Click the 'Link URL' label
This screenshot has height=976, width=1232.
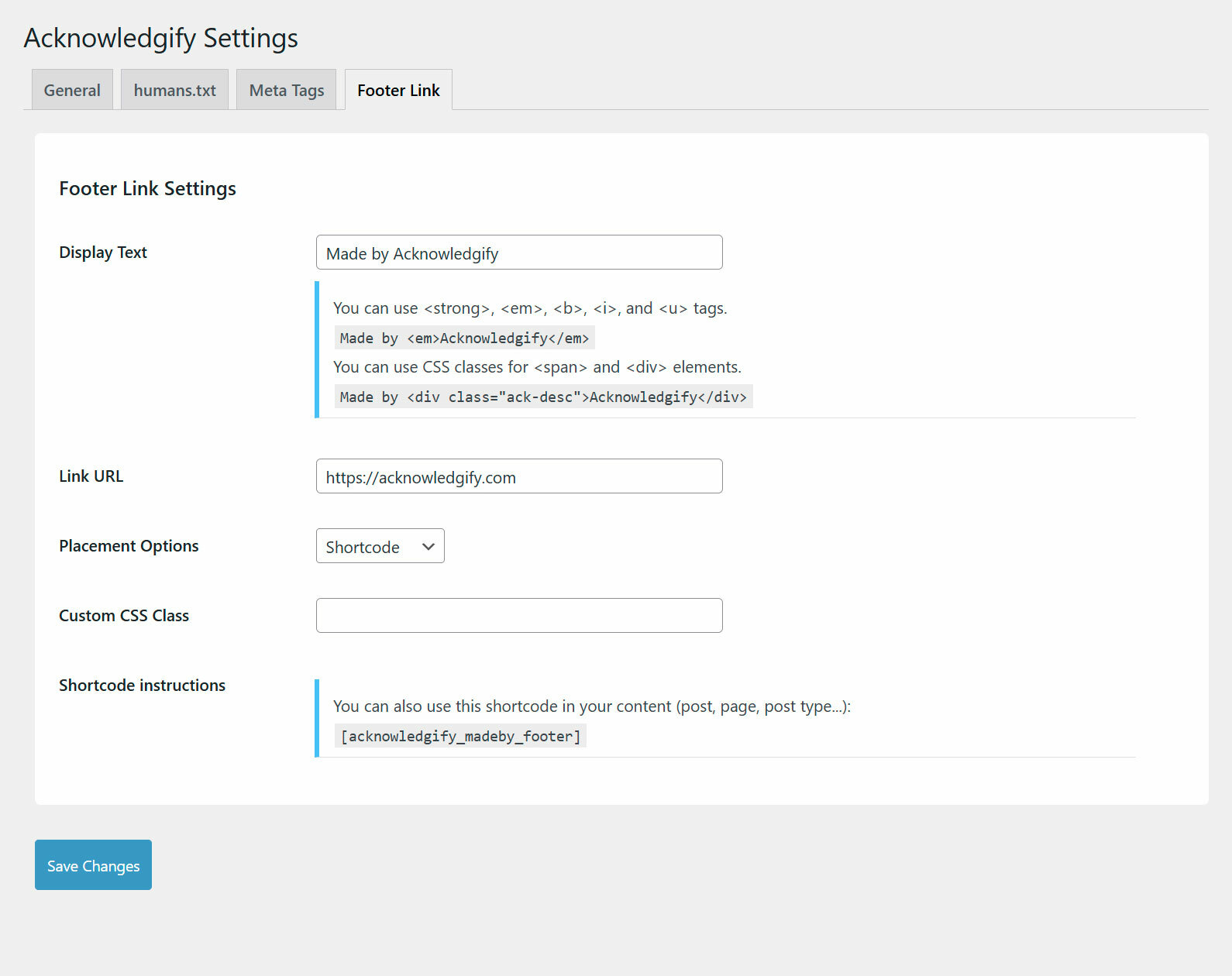(91, 476)
